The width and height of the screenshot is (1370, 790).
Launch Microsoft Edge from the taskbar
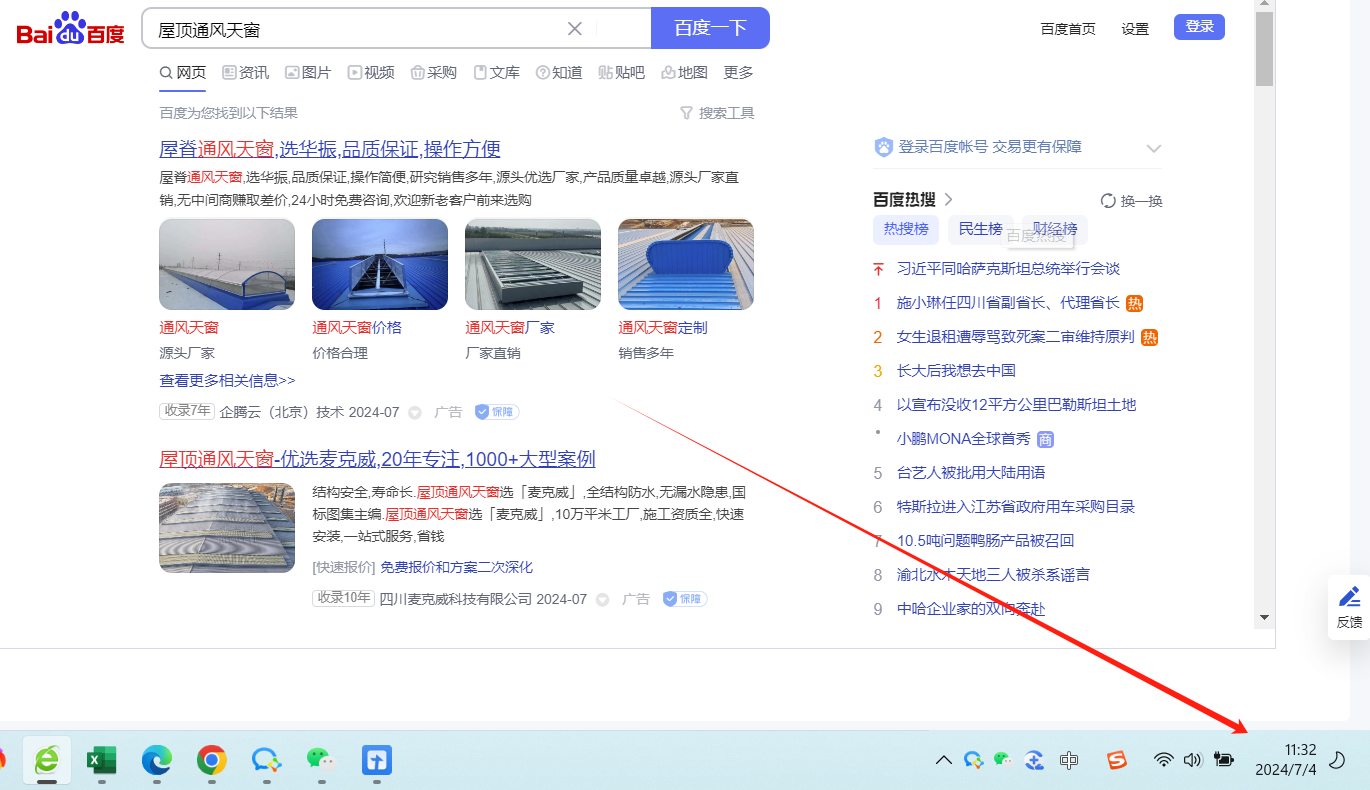[x=157, y=761]
